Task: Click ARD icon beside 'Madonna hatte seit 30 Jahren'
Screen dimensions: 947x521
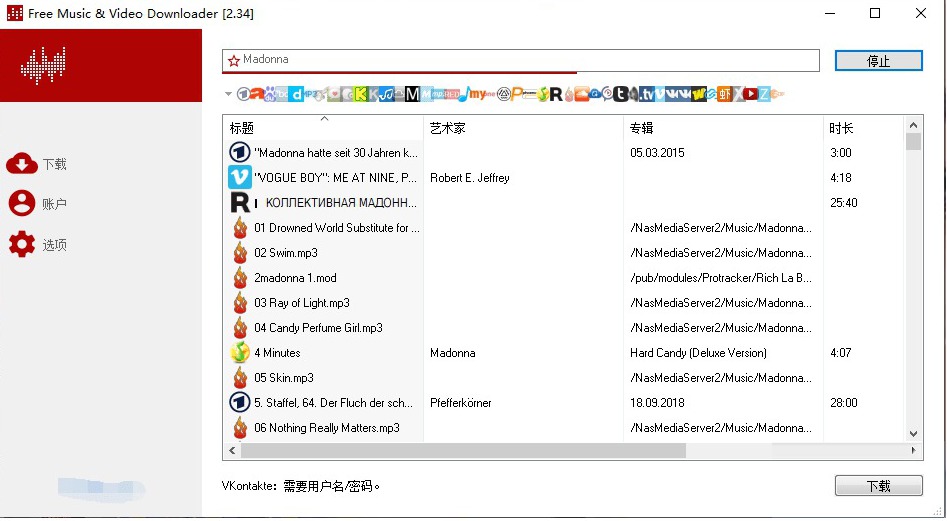Action: click(x=240, y=152)
